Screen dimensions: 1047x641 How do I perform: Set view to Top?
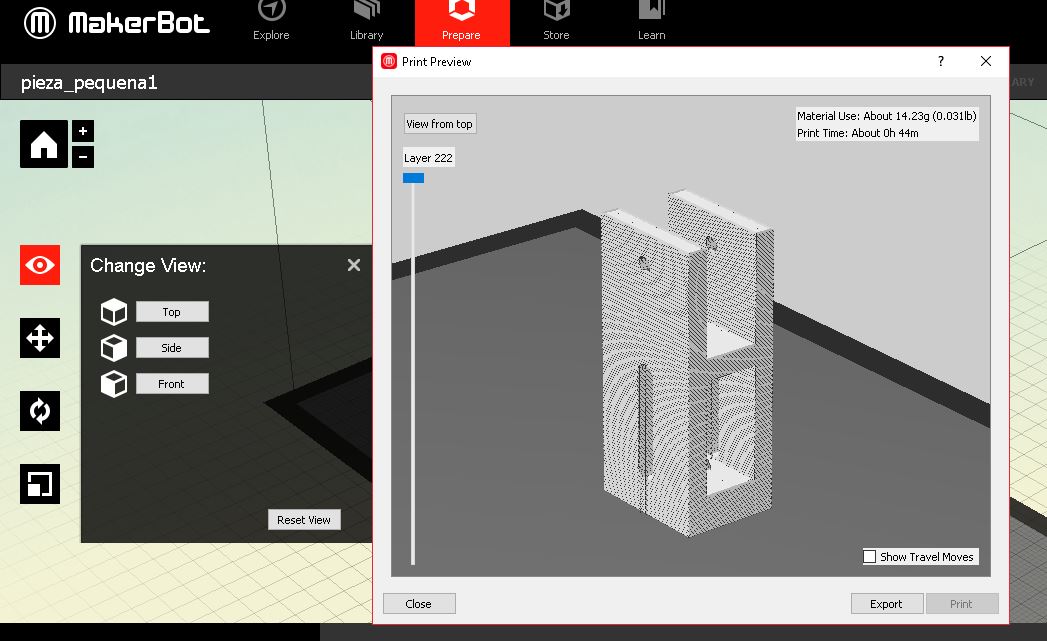tap(172, 312)
